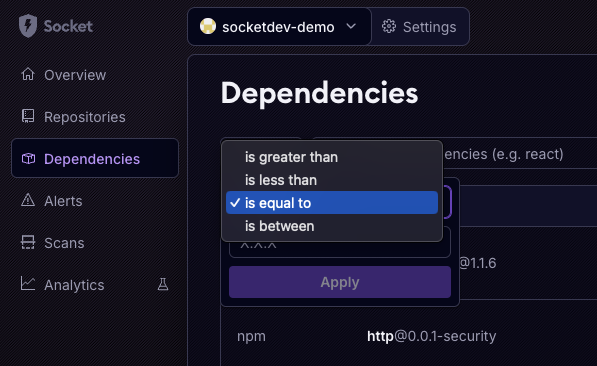Focus the dependencies search field
The height and width of the screenshot is (366, 597).
click(520, 154)
